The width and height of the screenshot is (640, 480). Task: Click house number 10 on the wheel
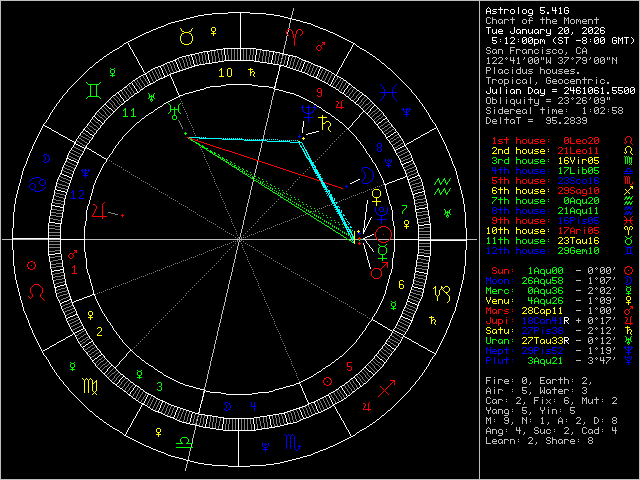[225, 73]
